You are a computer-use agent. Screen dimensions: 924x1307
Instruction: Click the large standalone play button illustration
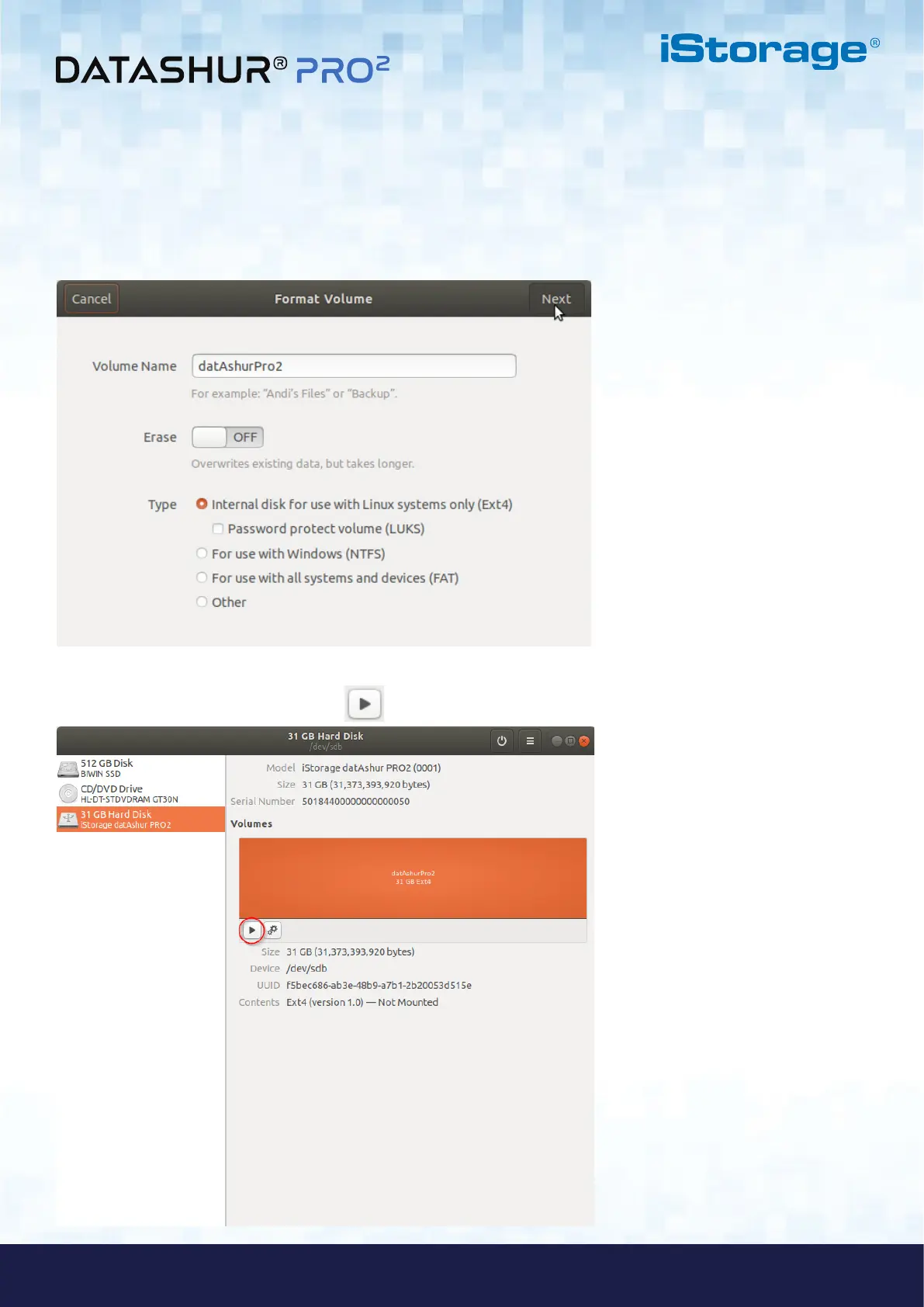tap(365, 704)
